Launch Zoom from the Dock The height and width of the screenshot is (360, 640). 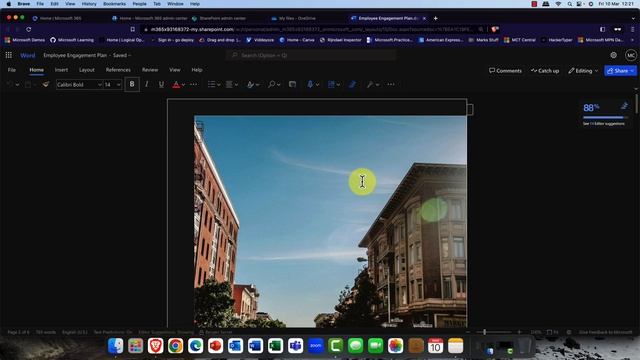(x=316, y=346)
